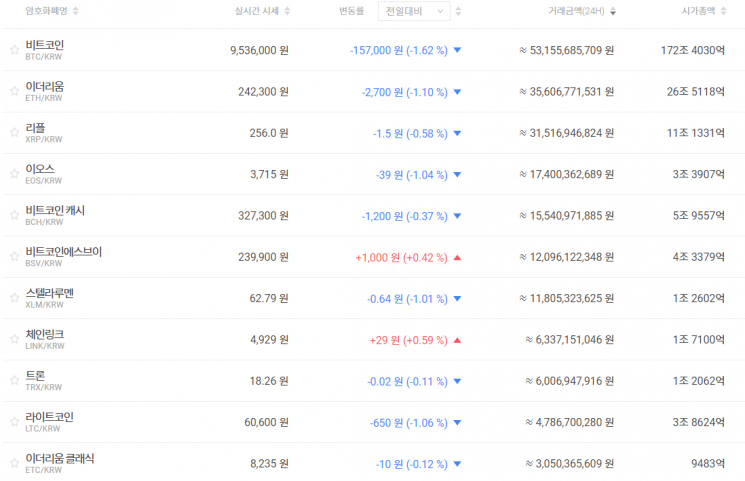Open the 비트코인 캐시 coin link
Screen dimensions: 745x481
tap(55, 211)
